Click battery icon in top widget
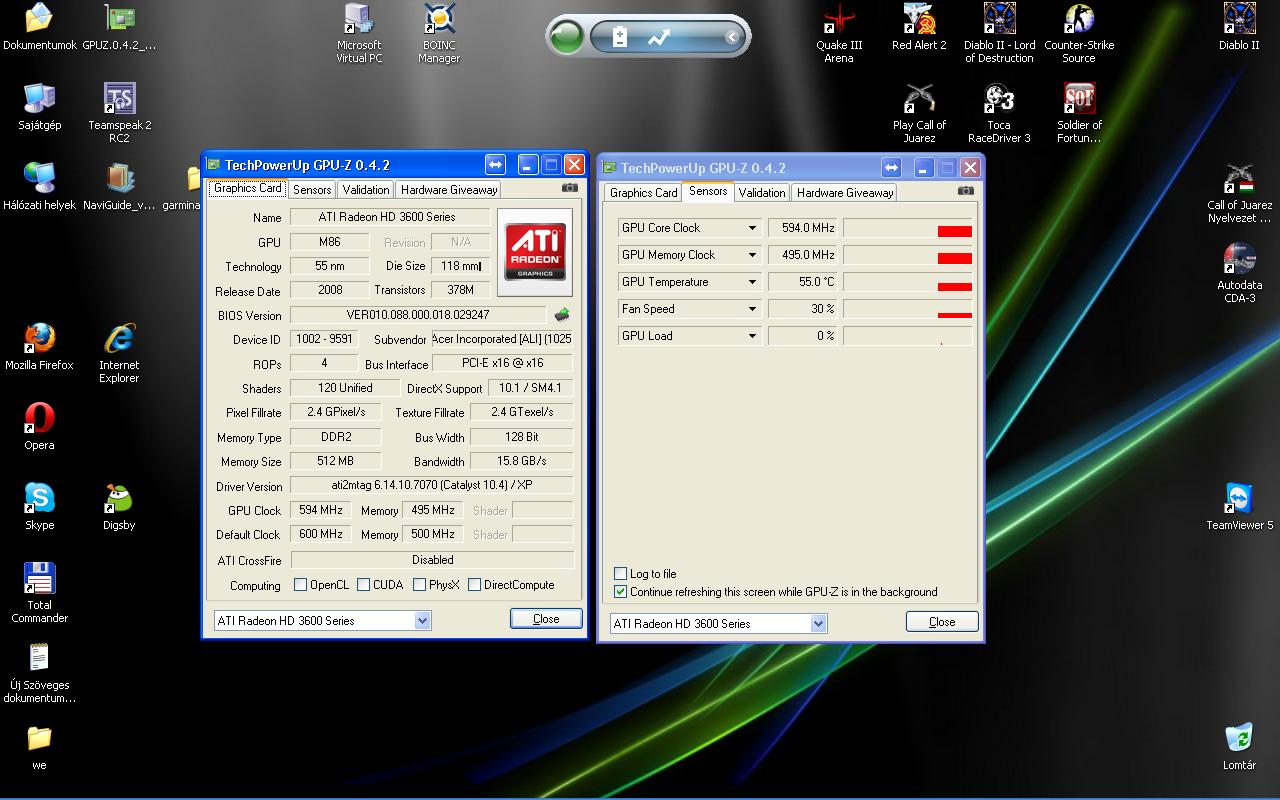1280x800 pixels. point(620,38)
